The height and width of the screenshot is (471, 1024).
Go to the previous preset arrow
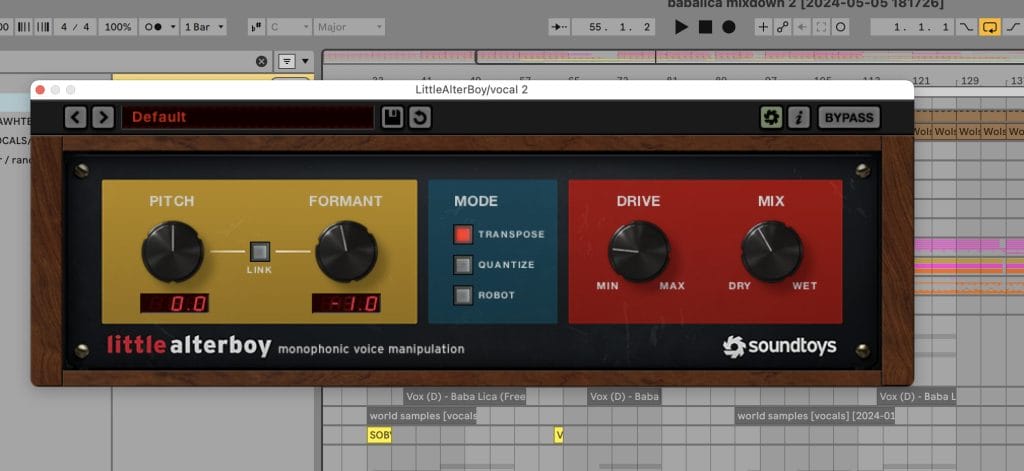76,118
